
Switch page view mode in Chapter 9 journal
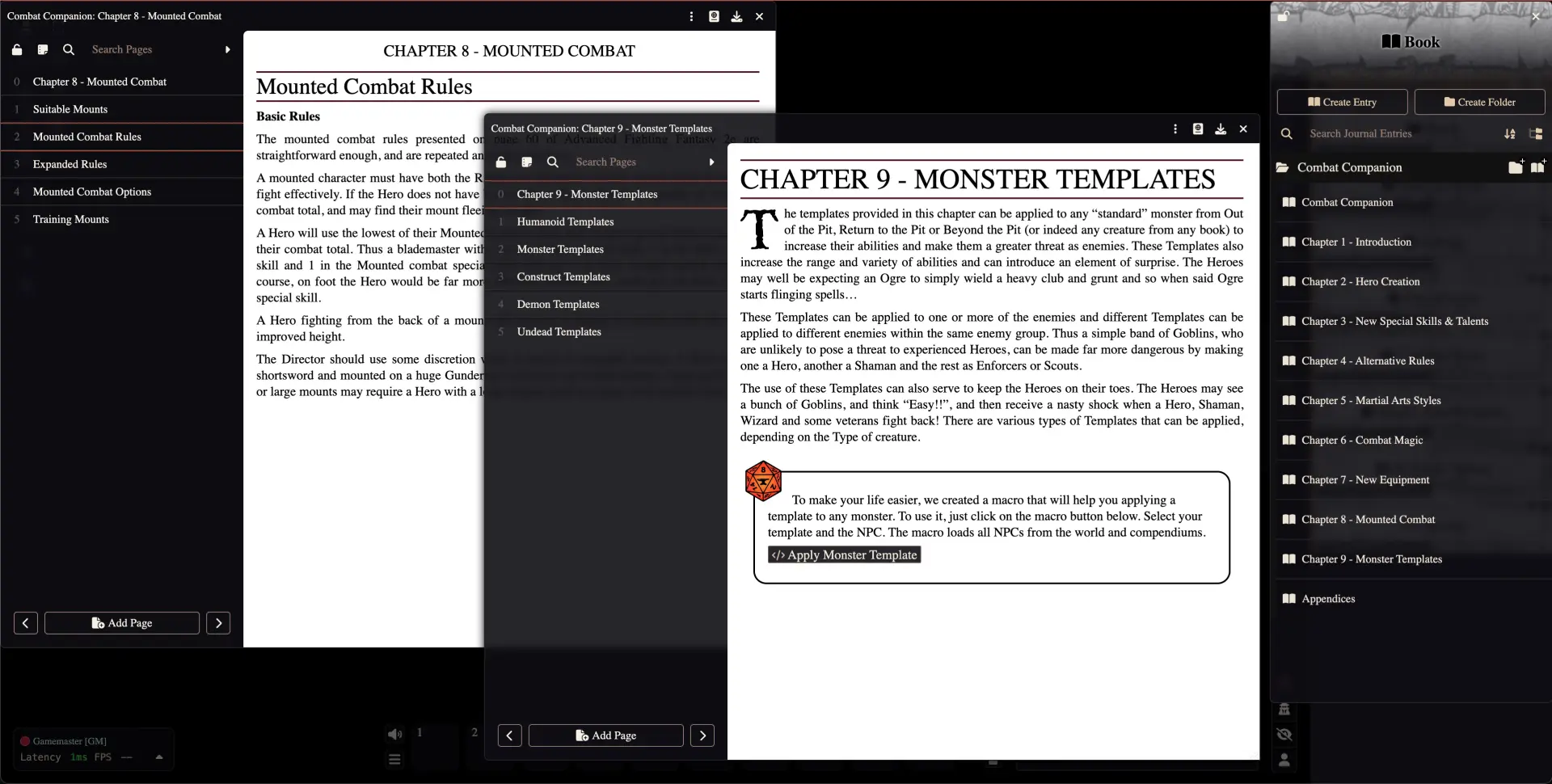coord(527,162)
